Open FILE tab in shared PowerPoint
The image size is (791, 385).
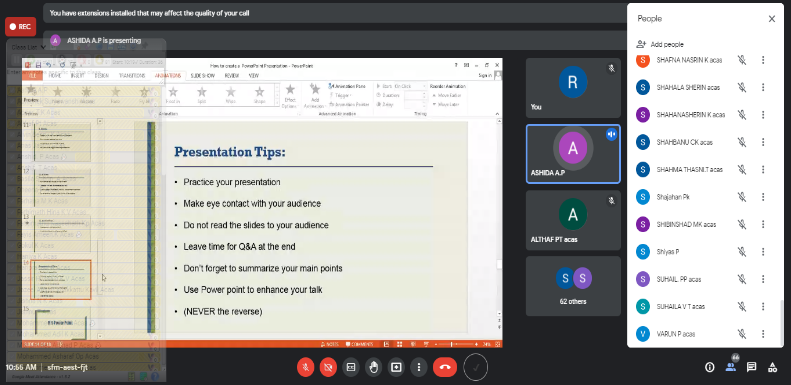coord(32,76)
